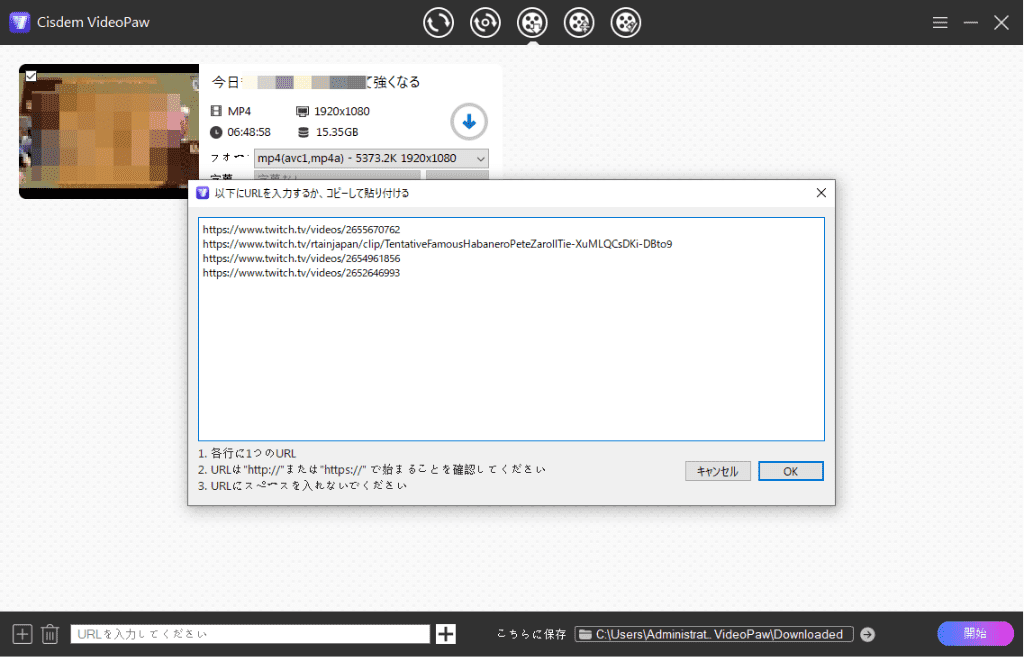Expand the mp4(avc1,mp4a) format dropdown
Image resolution: width=1024 pixels, height=657 pixels.
tap(371, 158)
